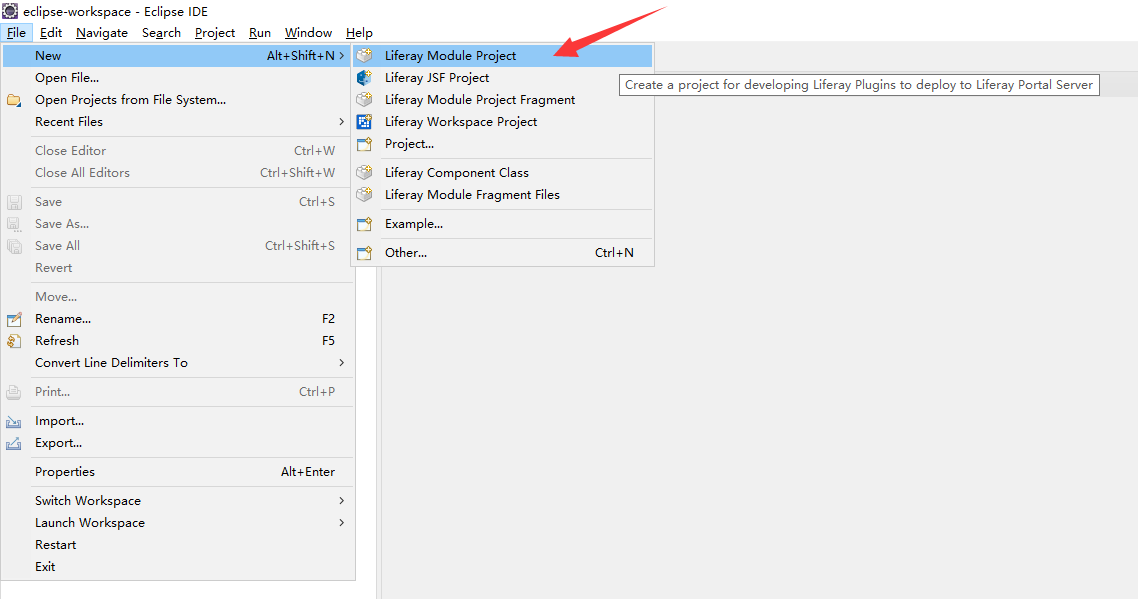Click the Open Projects folder icon

[14, 99]
